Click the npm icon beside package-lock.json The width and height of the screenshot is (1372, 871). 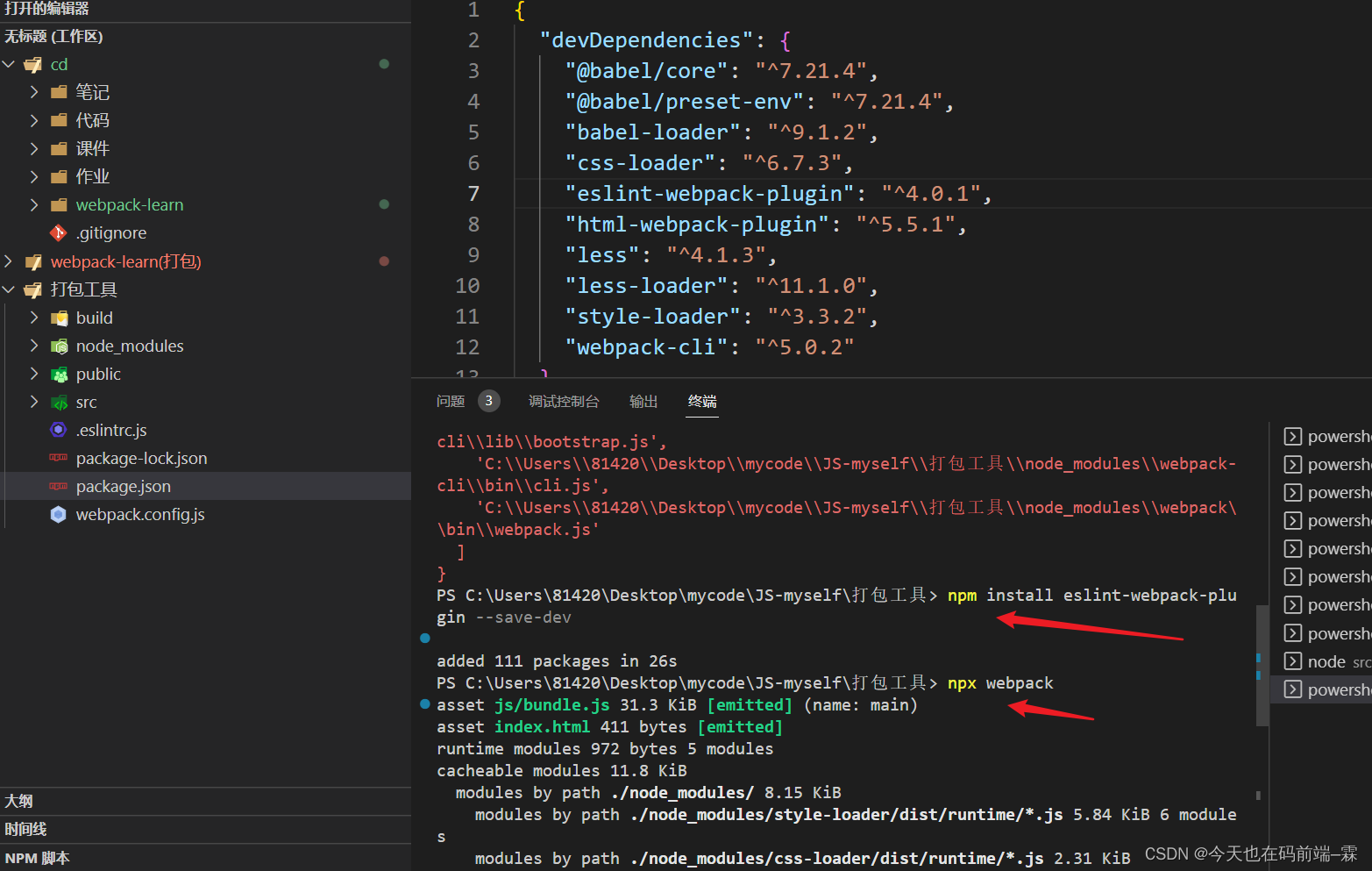pyautogui.click(x=58, y=458)
